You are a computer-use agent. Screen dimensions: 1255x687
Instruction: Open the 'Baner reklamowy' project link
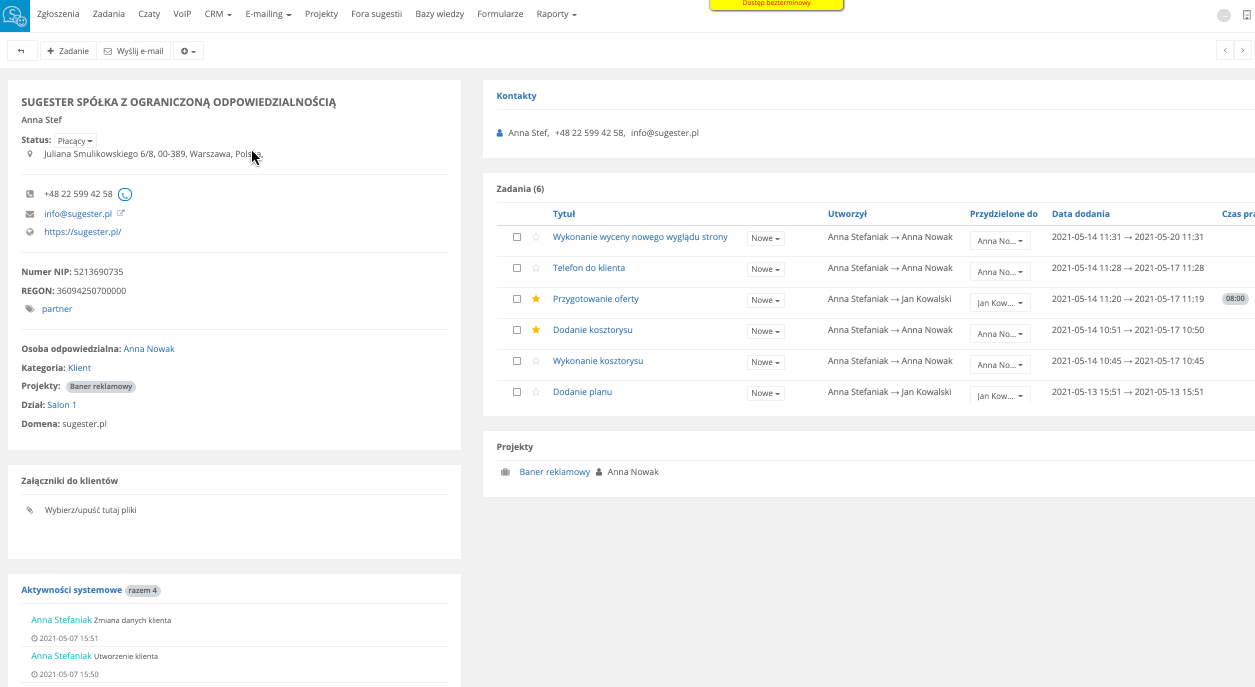click(554, 472)
